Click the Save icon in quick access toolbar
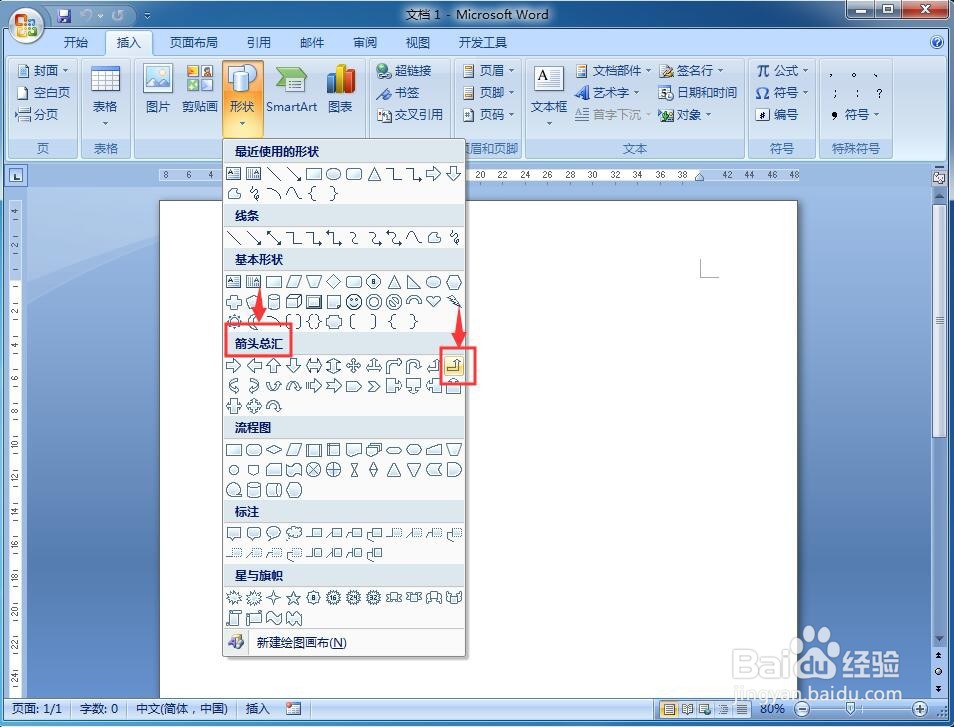This screenshot has height=727, width=954. pyautogui.click(x=64, y=15)
